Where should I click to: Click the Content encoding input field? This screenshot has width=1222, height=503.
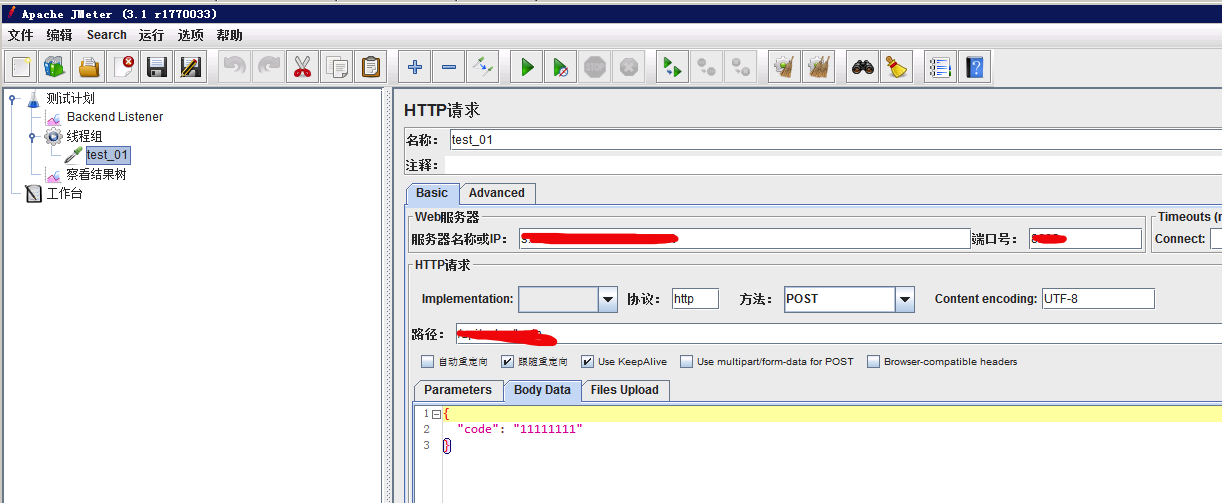(1097, 299)
